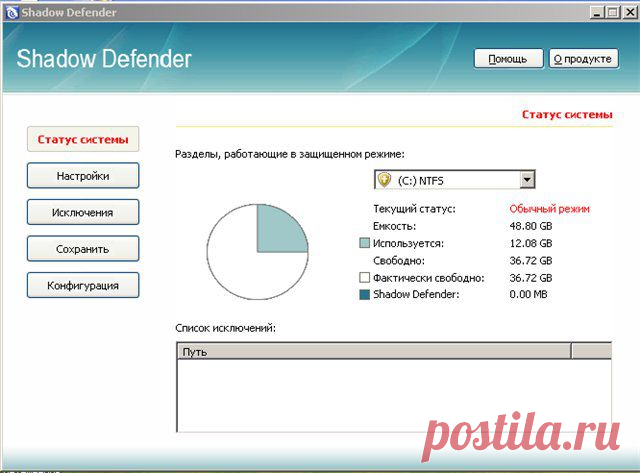Click the О продукте button

582,59
